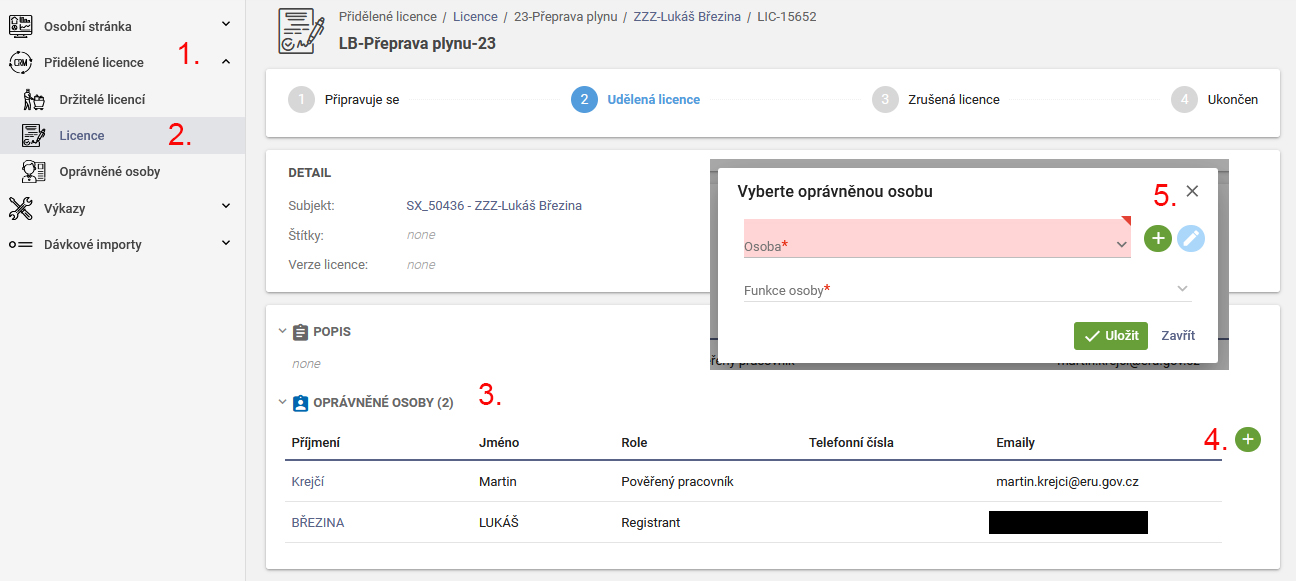Image resolution: width=1296 pixels, height=581 pixels.
Task: Click the Osobní stránka icon in sidebar
Action: click(21, 26)
